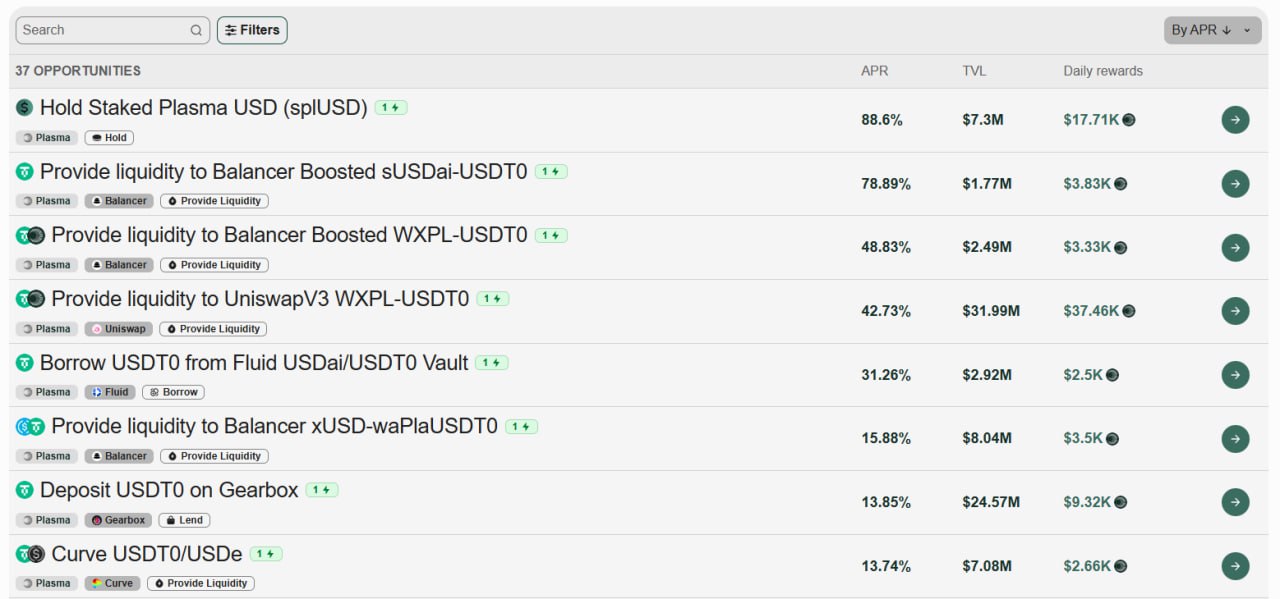The width and height of the screenshot is (1280, 599).
Task: Expand the By APR sort dropdown
Action: pyautogui.click(x=1211, y=30)
